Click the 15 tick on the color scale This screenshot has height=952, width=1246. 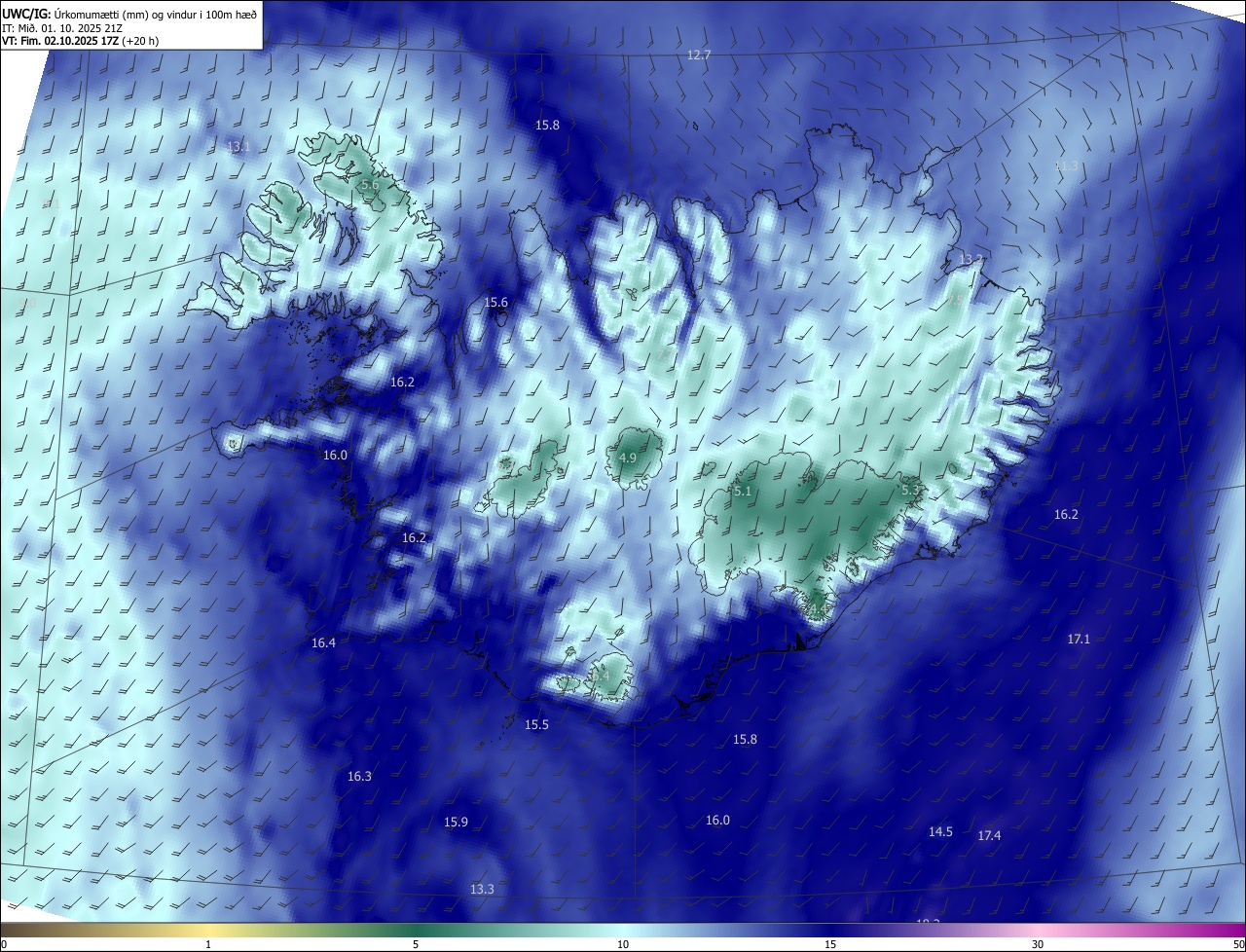click(x=830, y=945)
